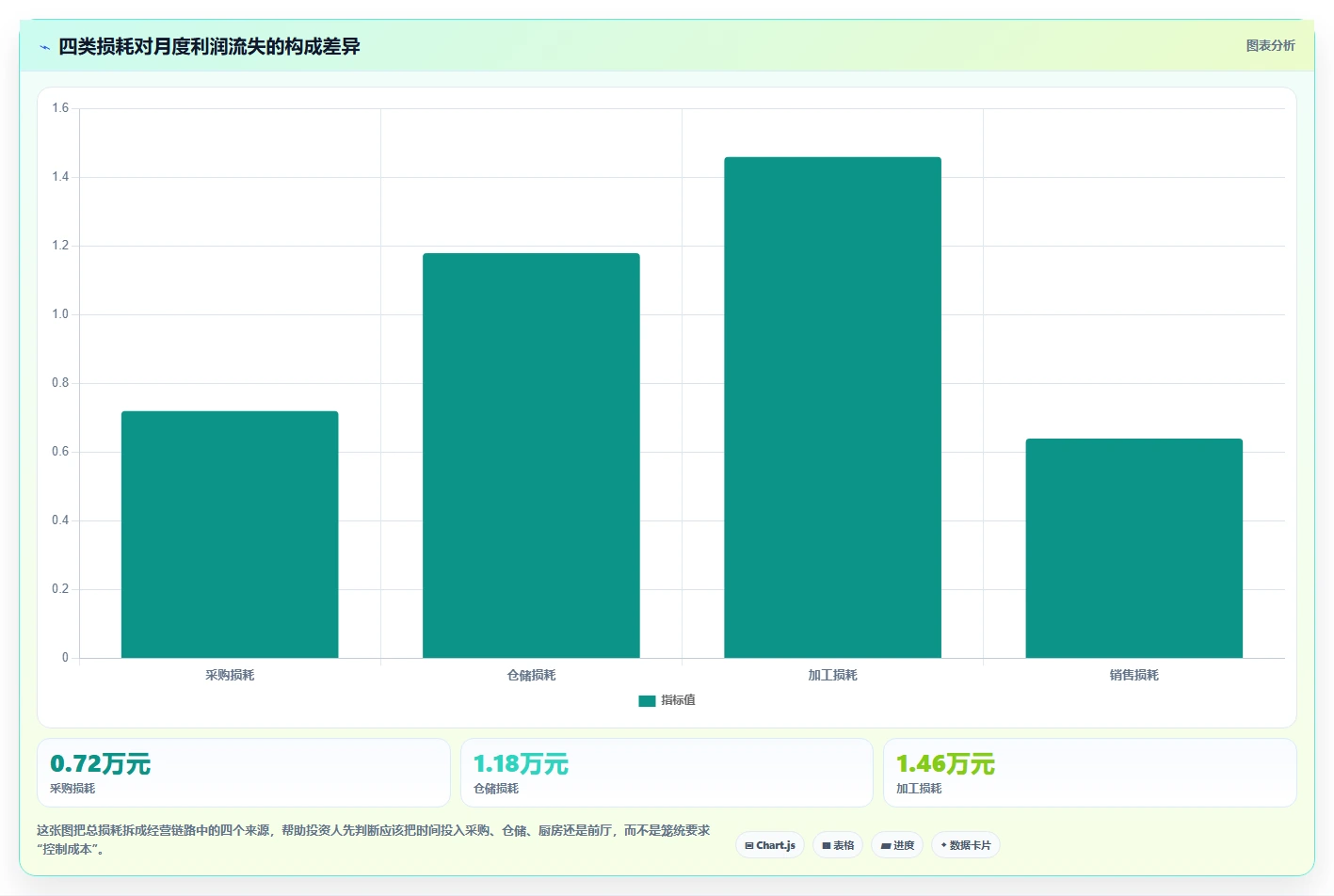Open the 0.72万元 采购损耗 data card

(x=243, y=773)
